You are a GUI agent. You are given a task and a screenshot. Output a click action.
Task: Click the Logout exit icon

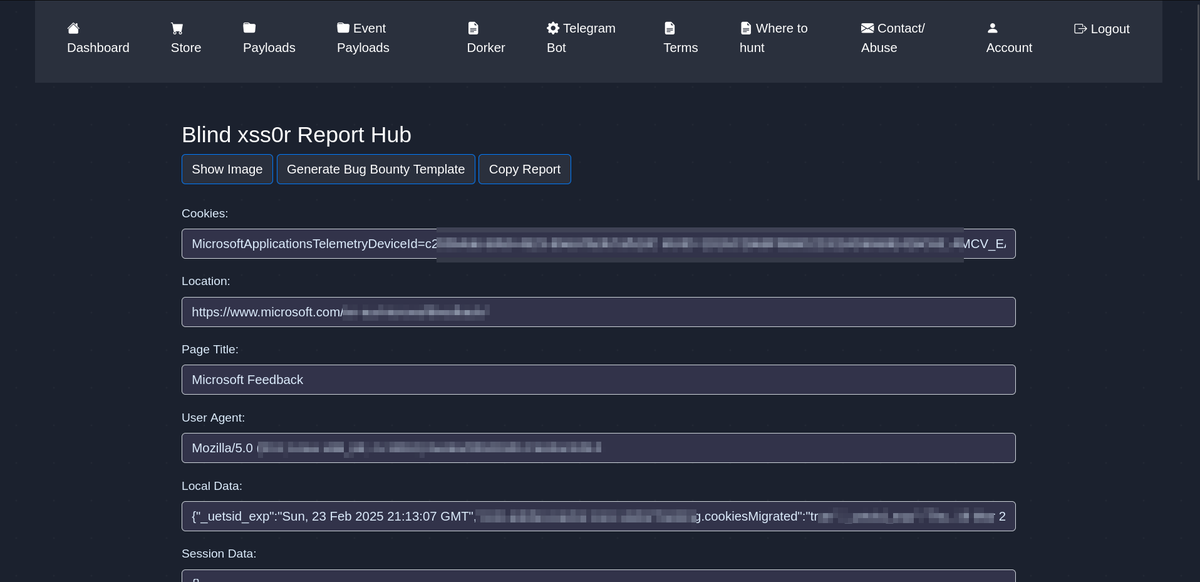coord(1080,28)
